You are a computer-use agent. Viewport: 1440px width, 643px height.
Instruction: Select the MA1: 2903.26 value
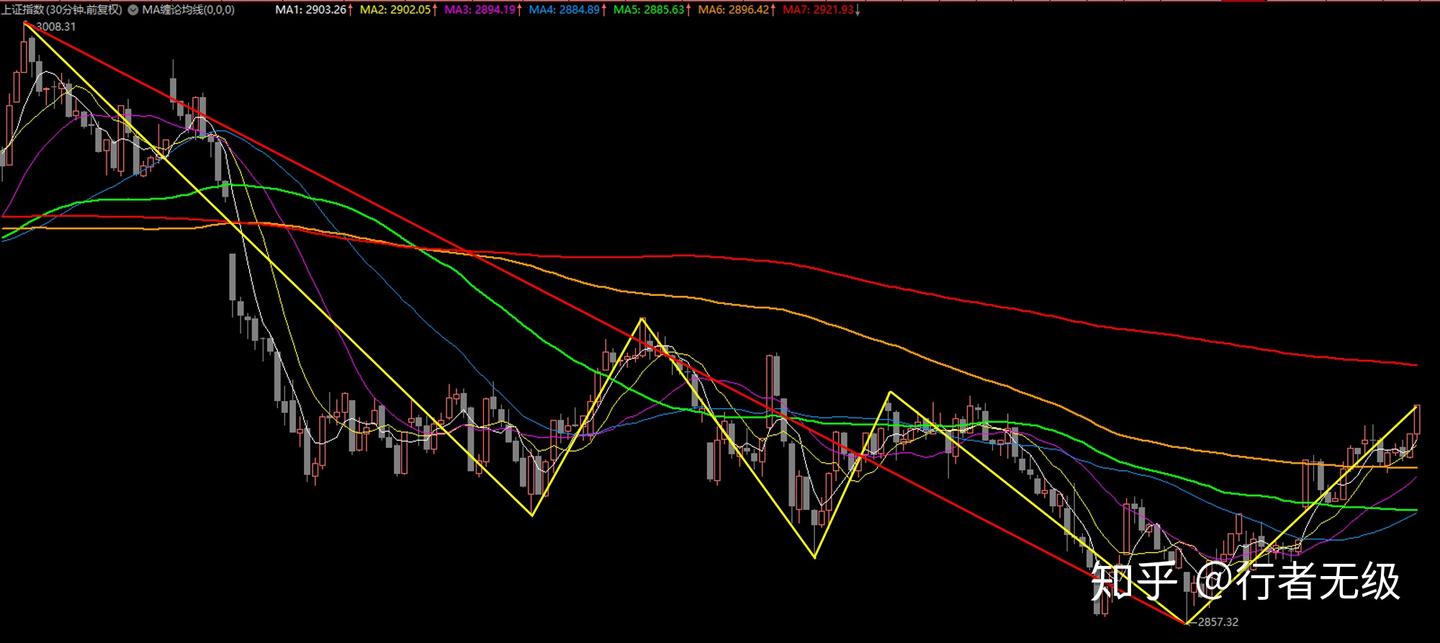tap(311, 9)
